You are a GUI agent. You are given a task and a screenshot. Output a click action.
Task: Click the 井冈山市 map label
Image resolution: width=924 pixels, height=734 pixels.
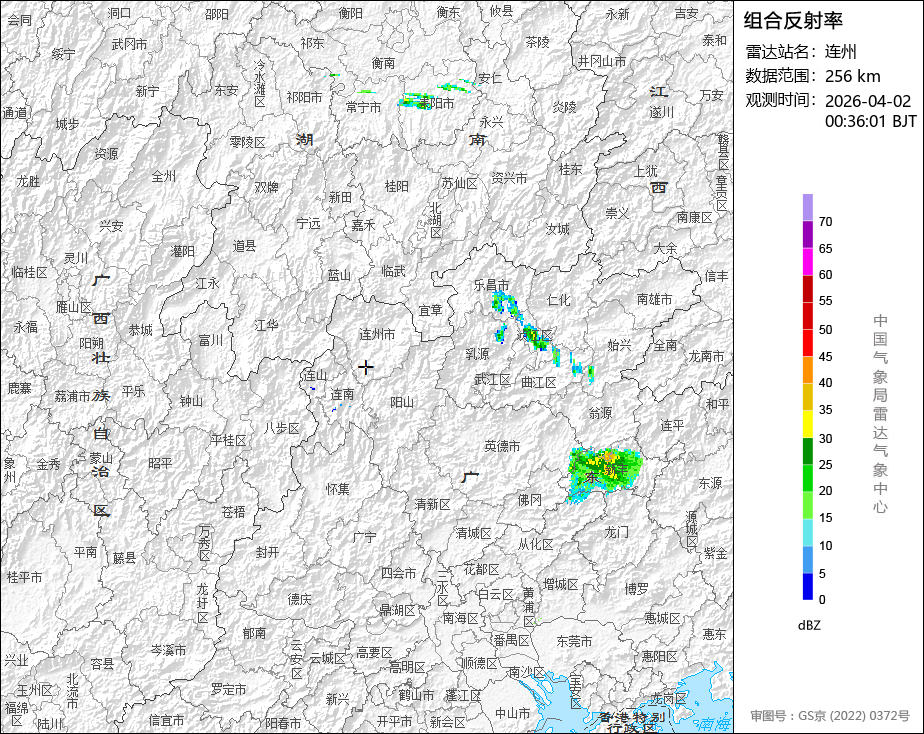[602, 61]
